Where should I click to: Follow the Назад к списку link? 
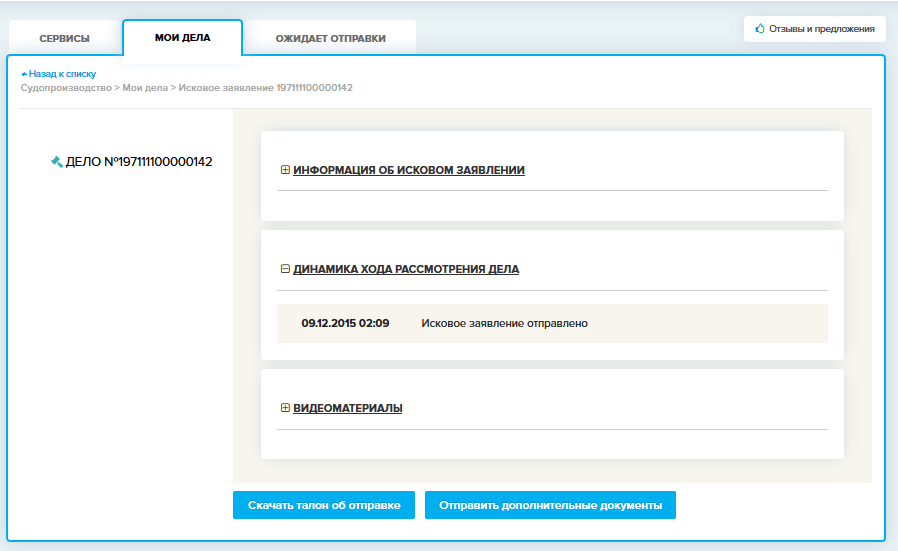[x=62, y=74]
